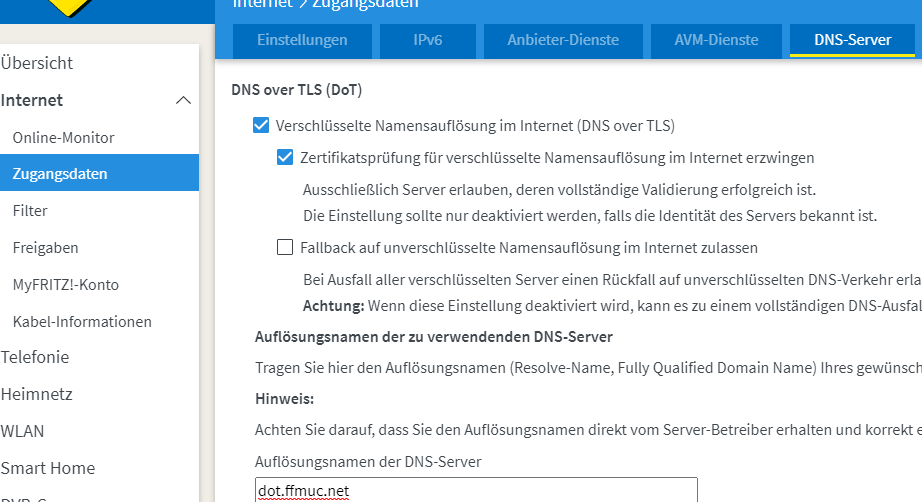Expand the Telefonie menu section
Image resolution: width=922 pixels, height=502 pixels.
pyautogui.click(x=35, y=357)
